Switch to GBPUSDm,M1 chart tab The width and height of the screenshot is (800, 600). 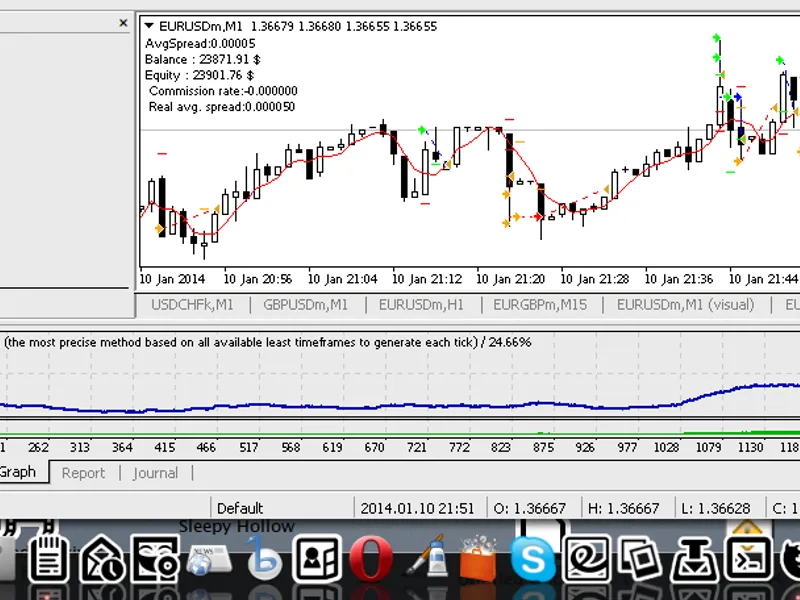click(305, 305)
